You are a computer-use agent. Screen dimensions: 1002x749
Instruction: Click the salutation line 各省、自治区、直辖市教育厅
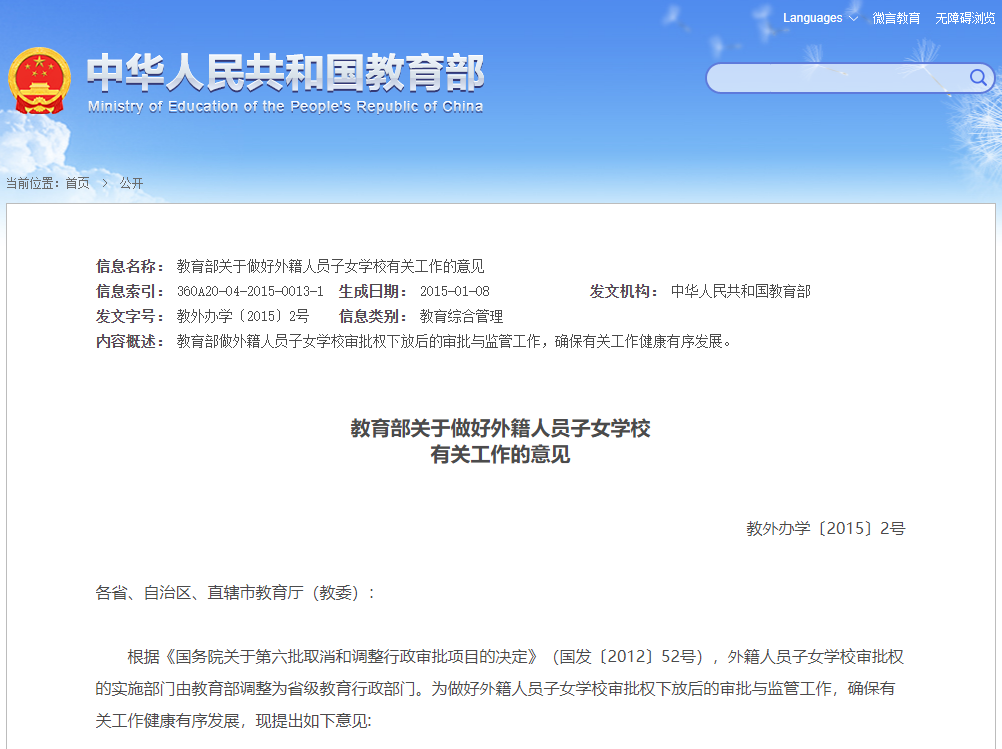point(235,592)
